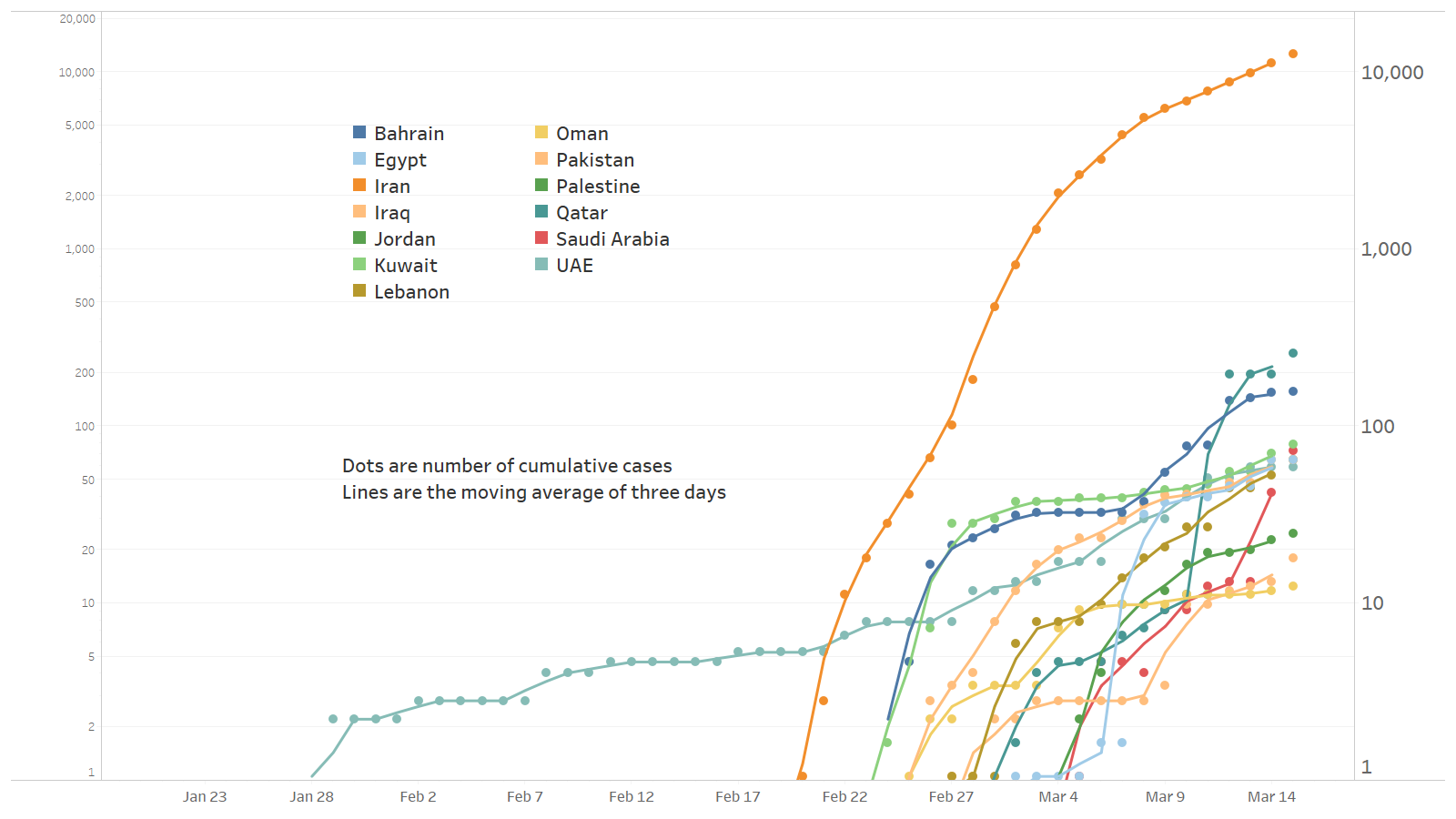The height and width of the screenshot is (819, 1456).
Task: Select the Mar 9 date axis label
Action: (x=1165, y=797)
